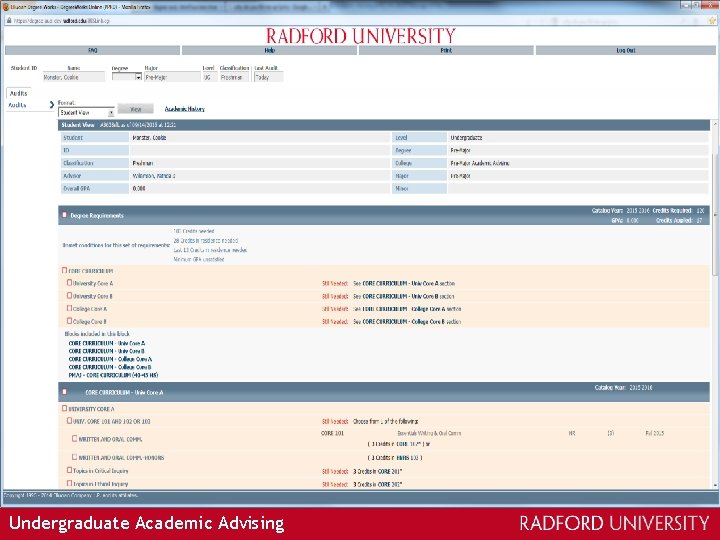720x540 pixels.
Task: Click the blue arrow next to Audits
Action: (x=51, y=105)
